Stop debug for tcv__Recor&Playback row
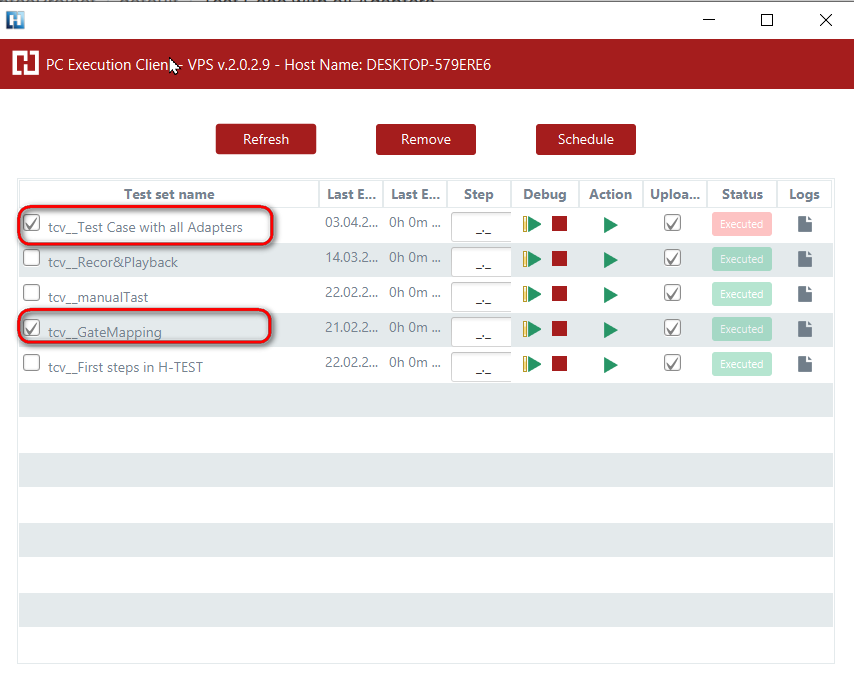Viewport: 854px width, 684px height. [x=559, y=260]
